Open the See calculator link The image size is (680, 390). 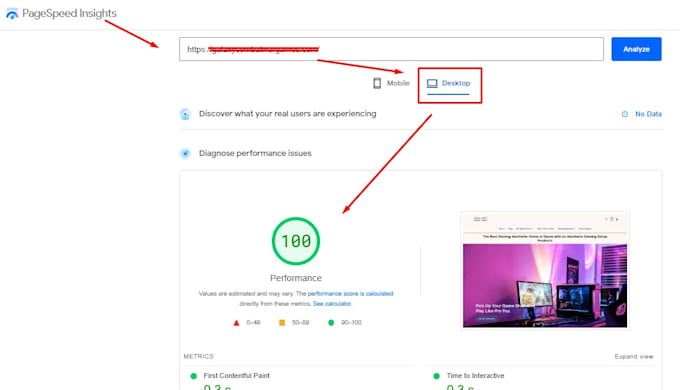(332, 304)
